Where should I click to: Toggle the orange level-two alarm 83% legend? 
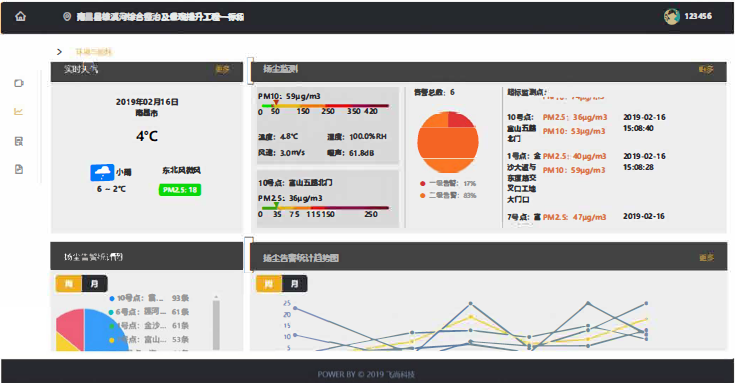point(448,195)
